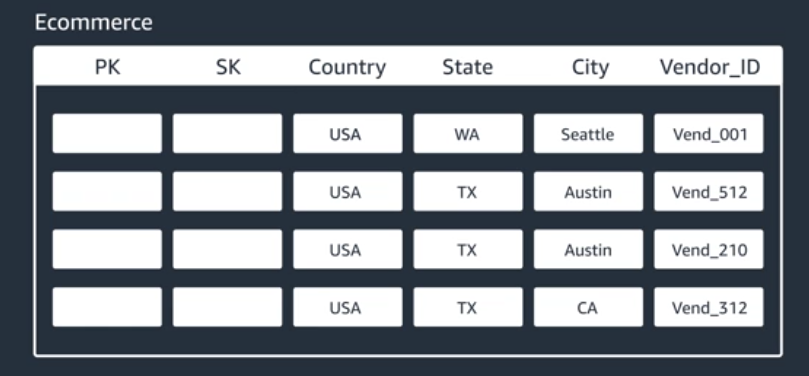The image size is (809, 376).
Task: Click the empty SK cell in the Seattle row
Action: 228,134
